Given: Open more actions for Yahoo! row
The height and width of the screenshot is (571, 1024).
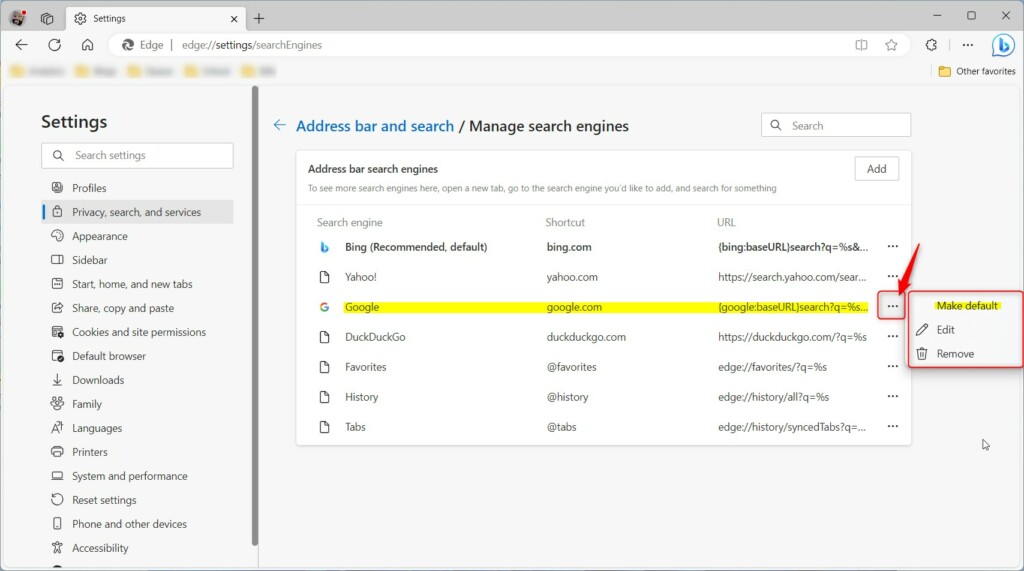Looking at the screenshot, I should (x=893, y=277).
